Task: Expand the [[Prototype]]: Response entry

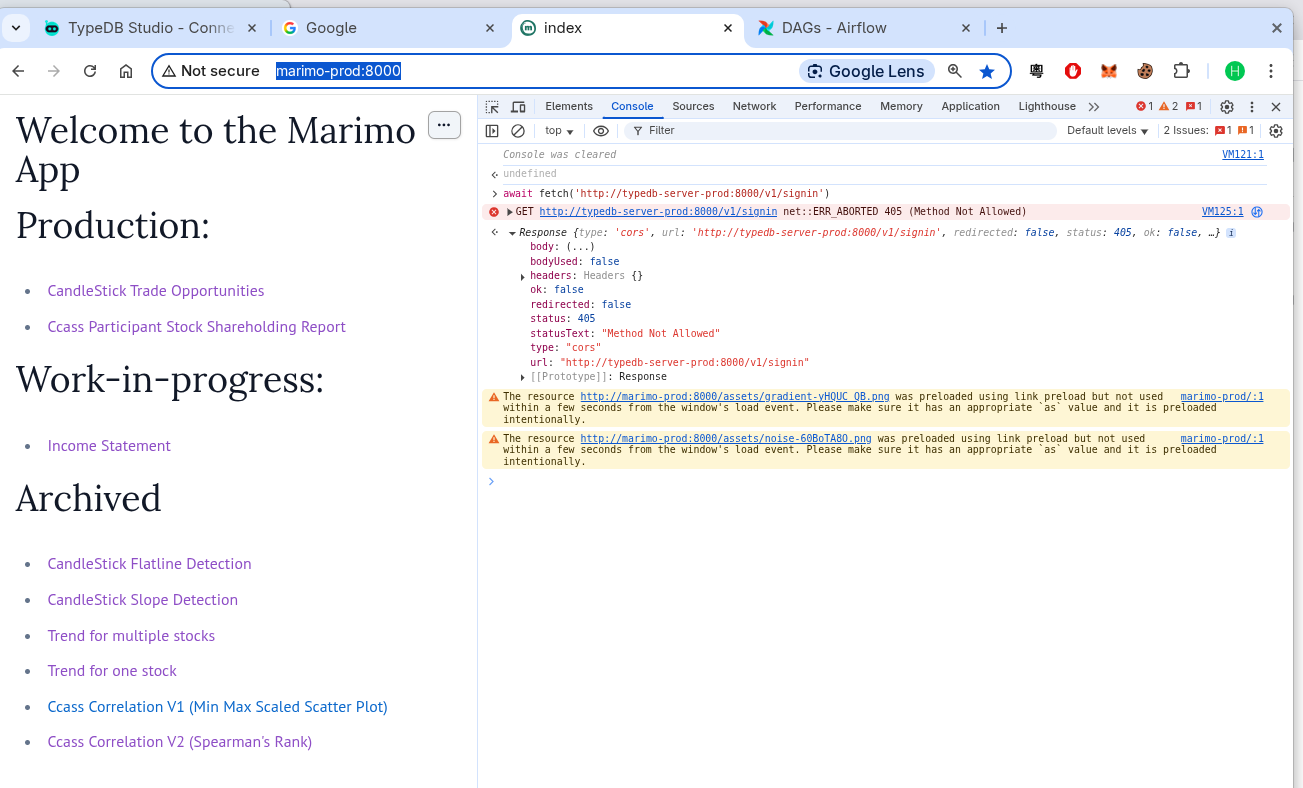Action: coord(523,377)
